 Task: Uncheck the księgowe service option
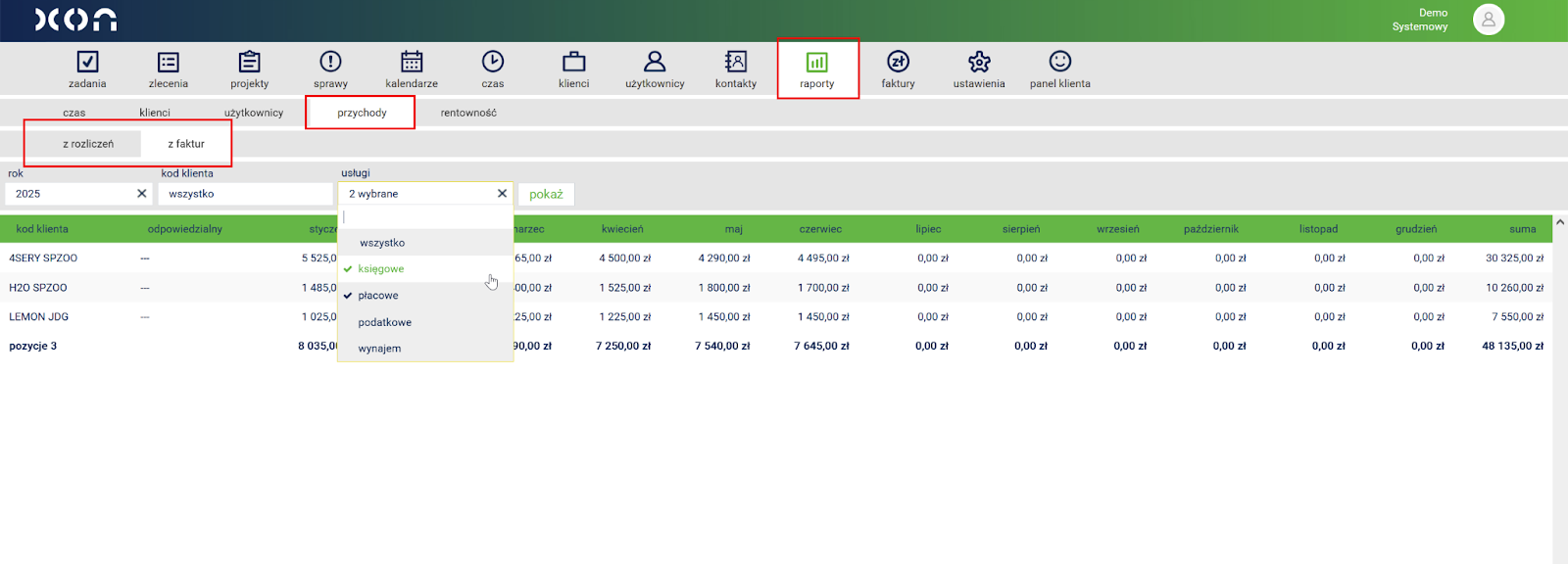click(x=380, y=269)
